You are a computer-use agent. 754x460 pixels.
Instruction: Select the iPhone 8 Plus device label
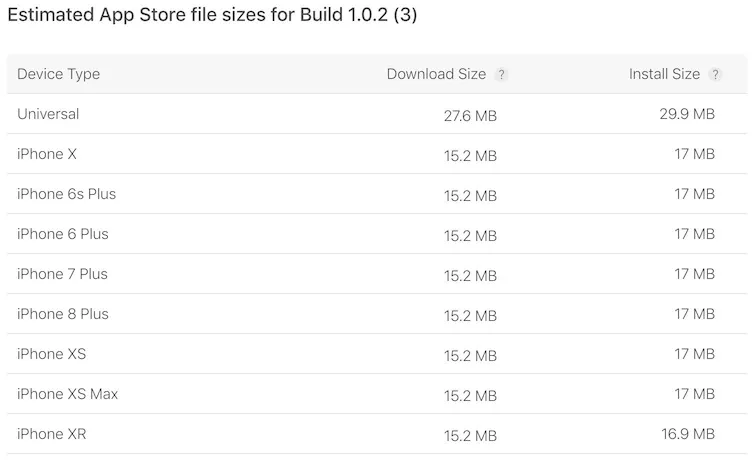click(63, 314)
